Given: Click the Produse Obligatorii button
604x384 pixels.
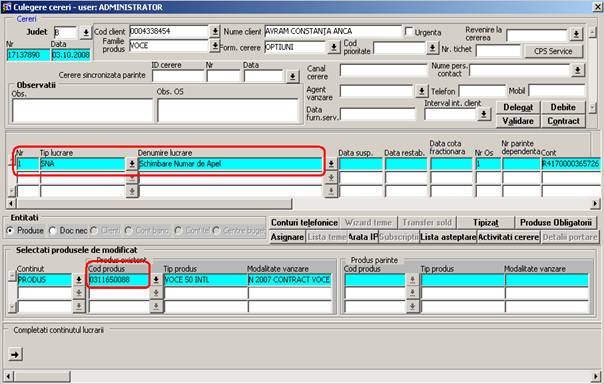Looking at the screenshot, I should pyautogui.click(x=556, y=223).
